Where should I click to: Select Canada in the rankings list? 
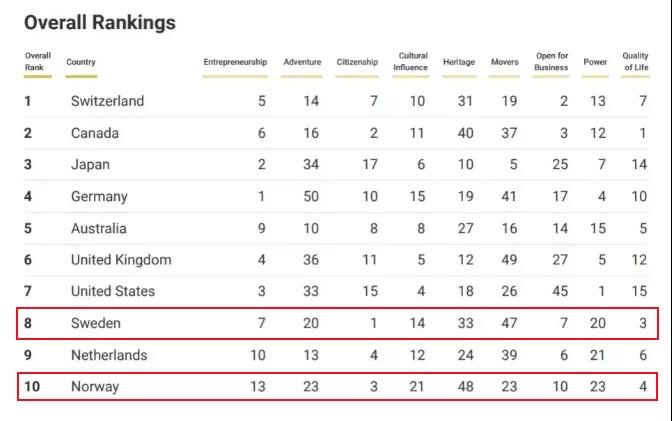point(94,133)
